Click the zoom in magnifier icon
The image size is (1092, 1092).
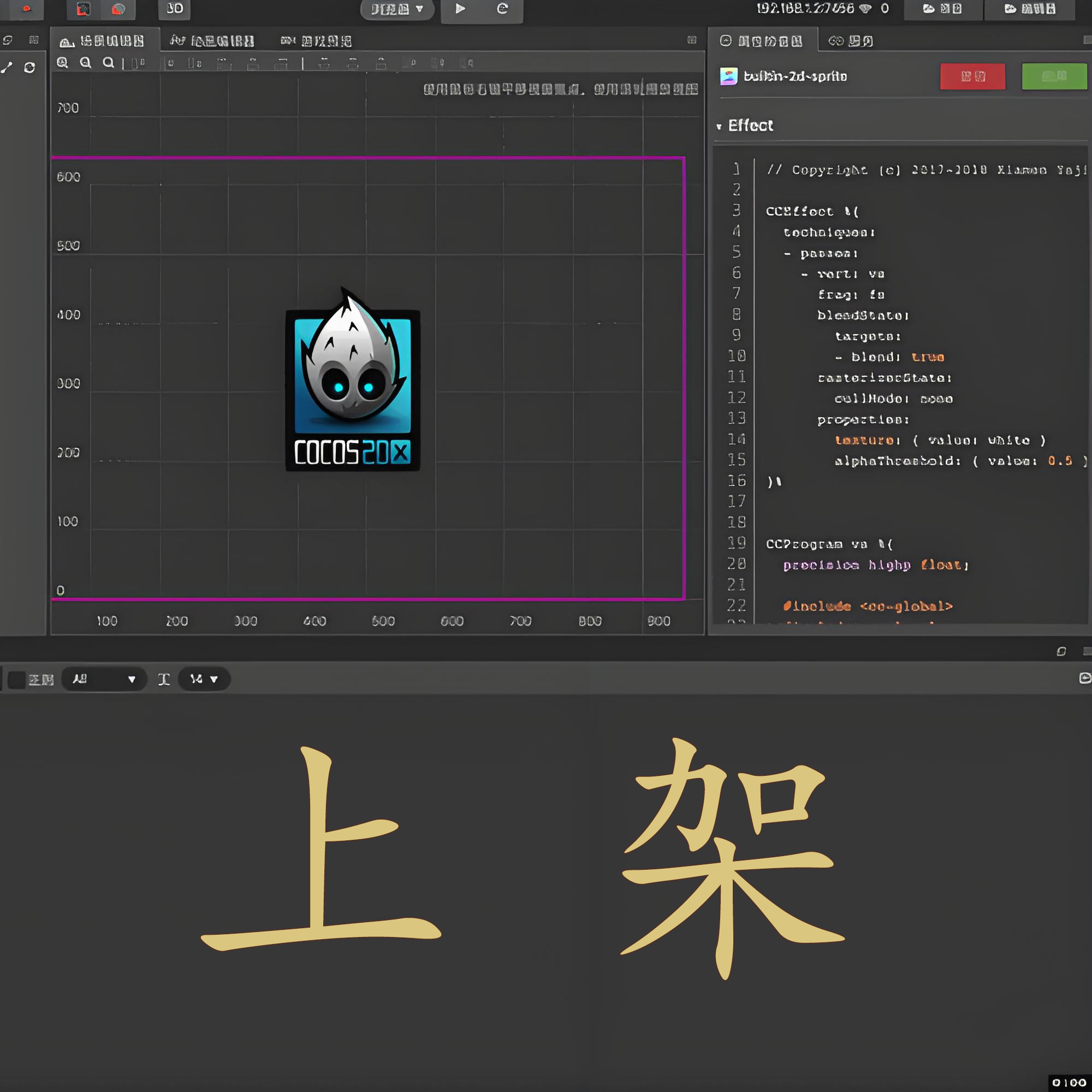(62, 63)
